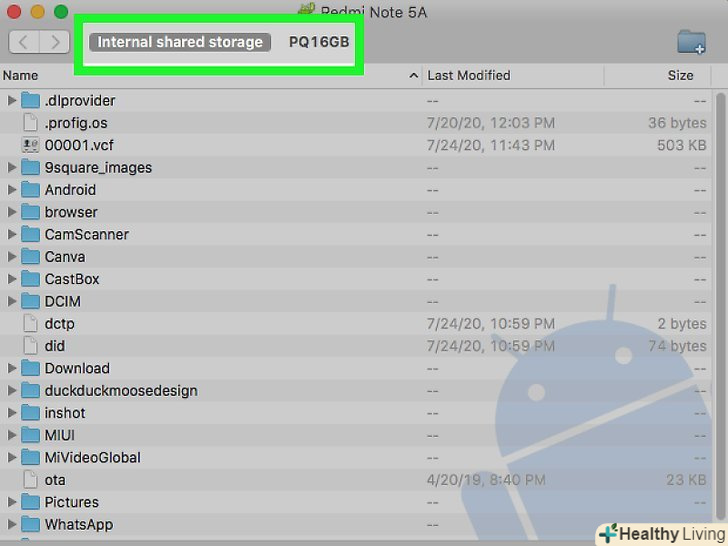728x546 pixels.
Task: Select the file name .profig.os
Action: (76, 123)
